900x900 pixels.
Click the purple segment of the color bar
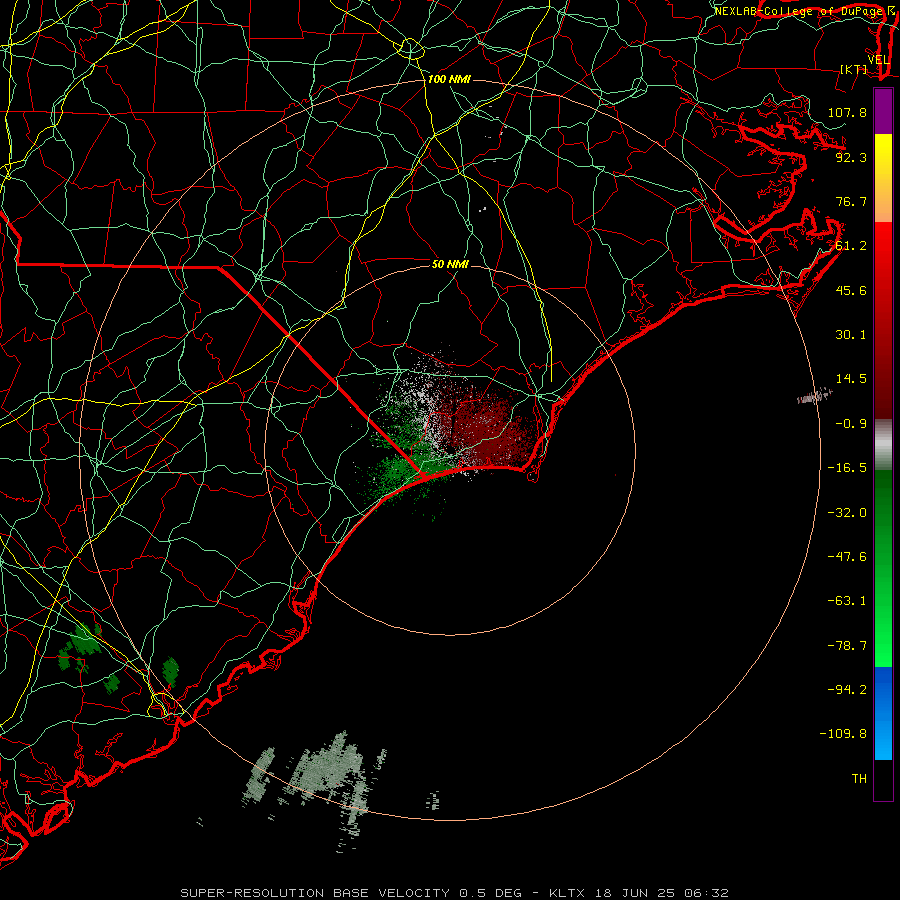883,111
